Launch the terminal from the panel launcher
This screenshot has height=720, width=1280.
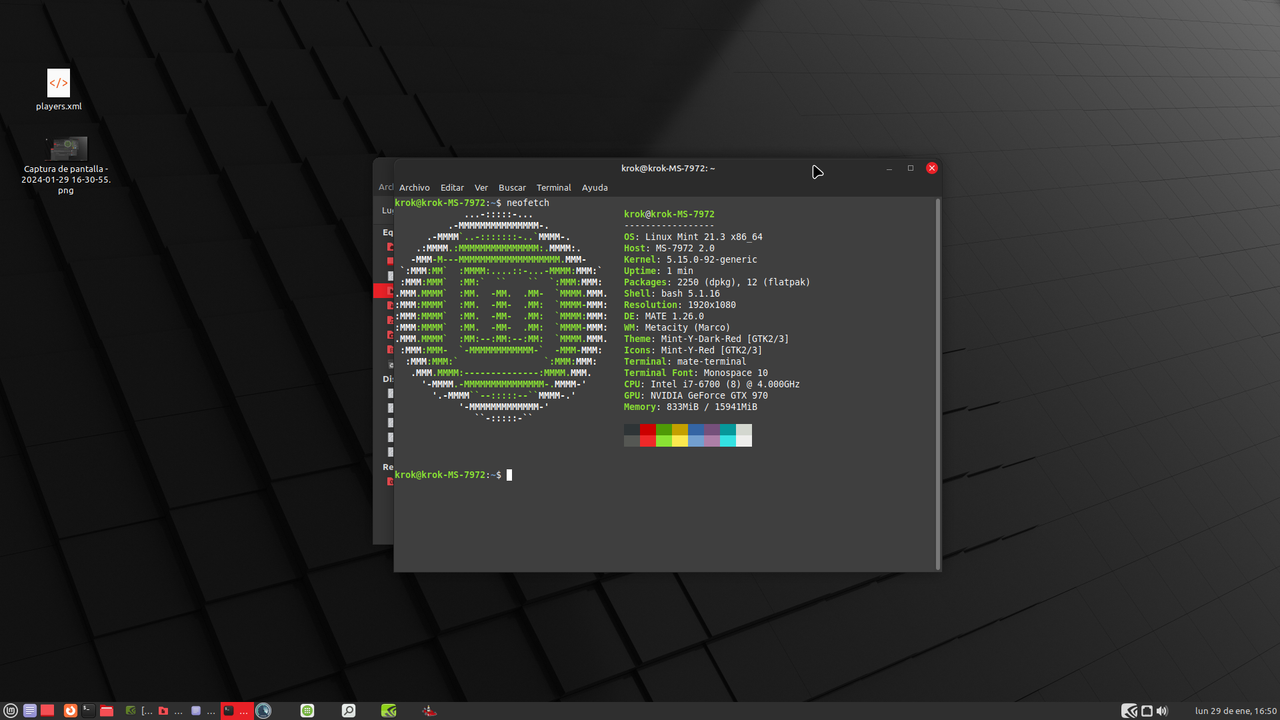tap(88, 711)
